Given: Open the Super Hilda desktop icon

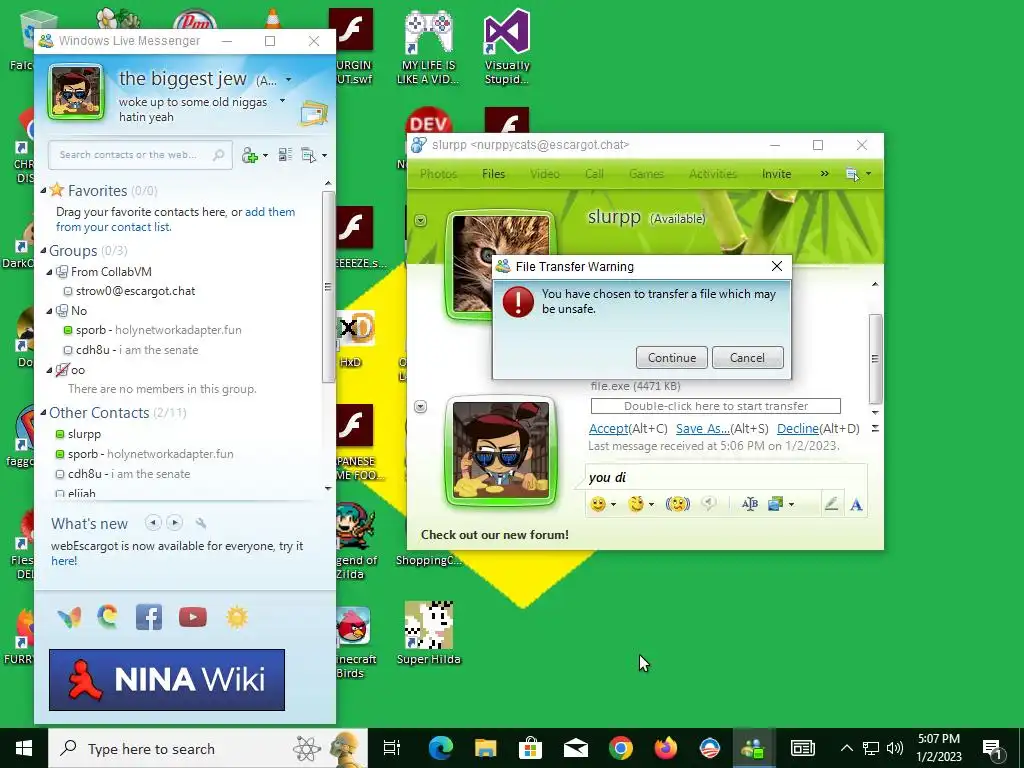Looking at the screenshot, I should tap(428, 633).
